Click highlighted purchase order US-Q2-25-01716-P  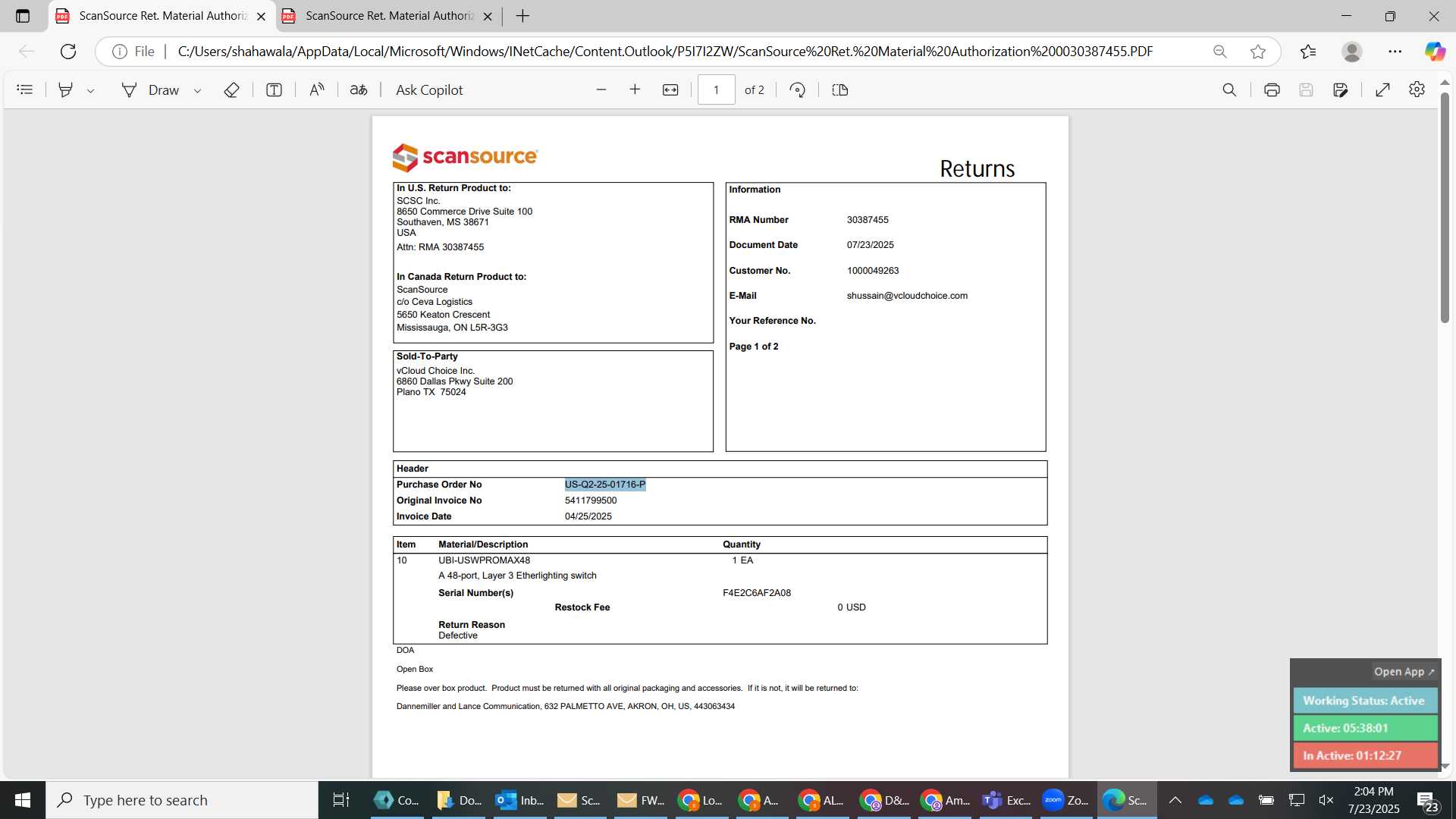tap(605, 485)
